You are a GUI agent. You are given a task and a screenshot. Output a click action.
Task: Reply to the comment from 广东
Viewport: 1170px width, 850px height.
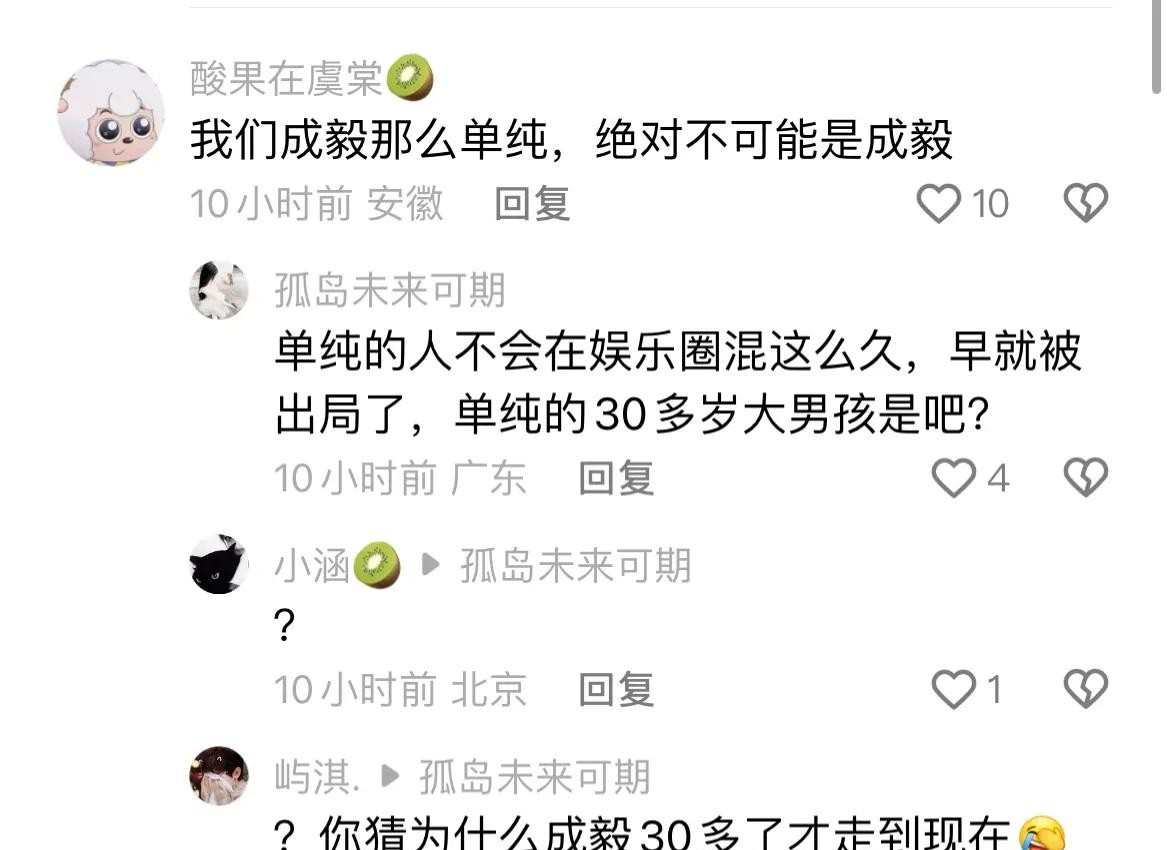coord(616,478)
